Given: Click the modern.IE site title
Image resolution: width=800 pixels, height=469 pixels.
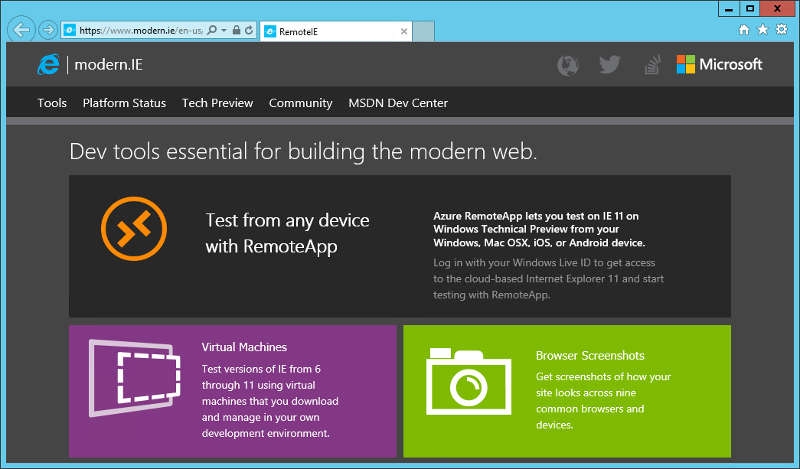Looking at the screenshot, I should click(108, 65).
